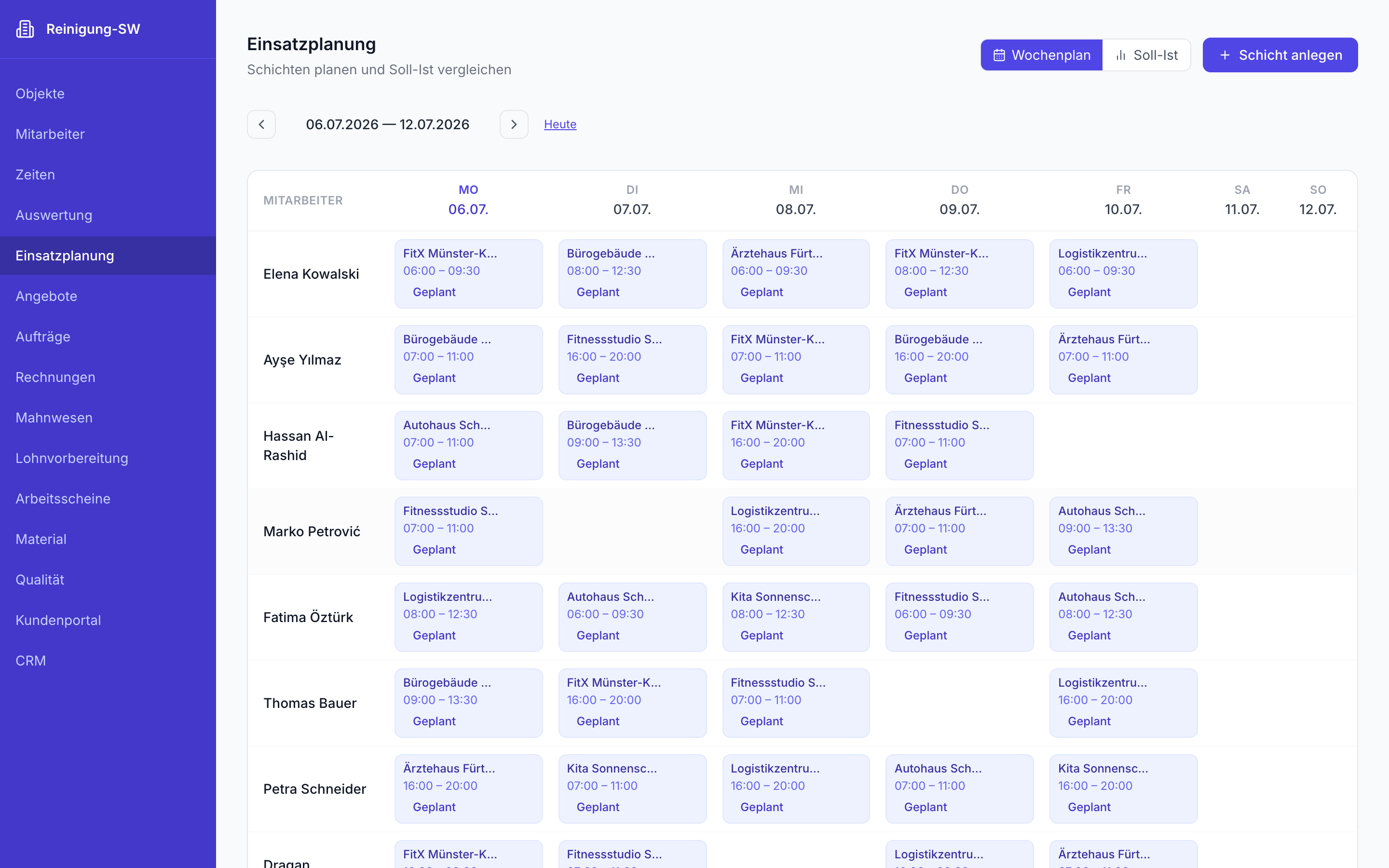The height and width of the screenshot is (868, 1389).
Task: Click the DI 07.07. column header
Action: point(632,200)
